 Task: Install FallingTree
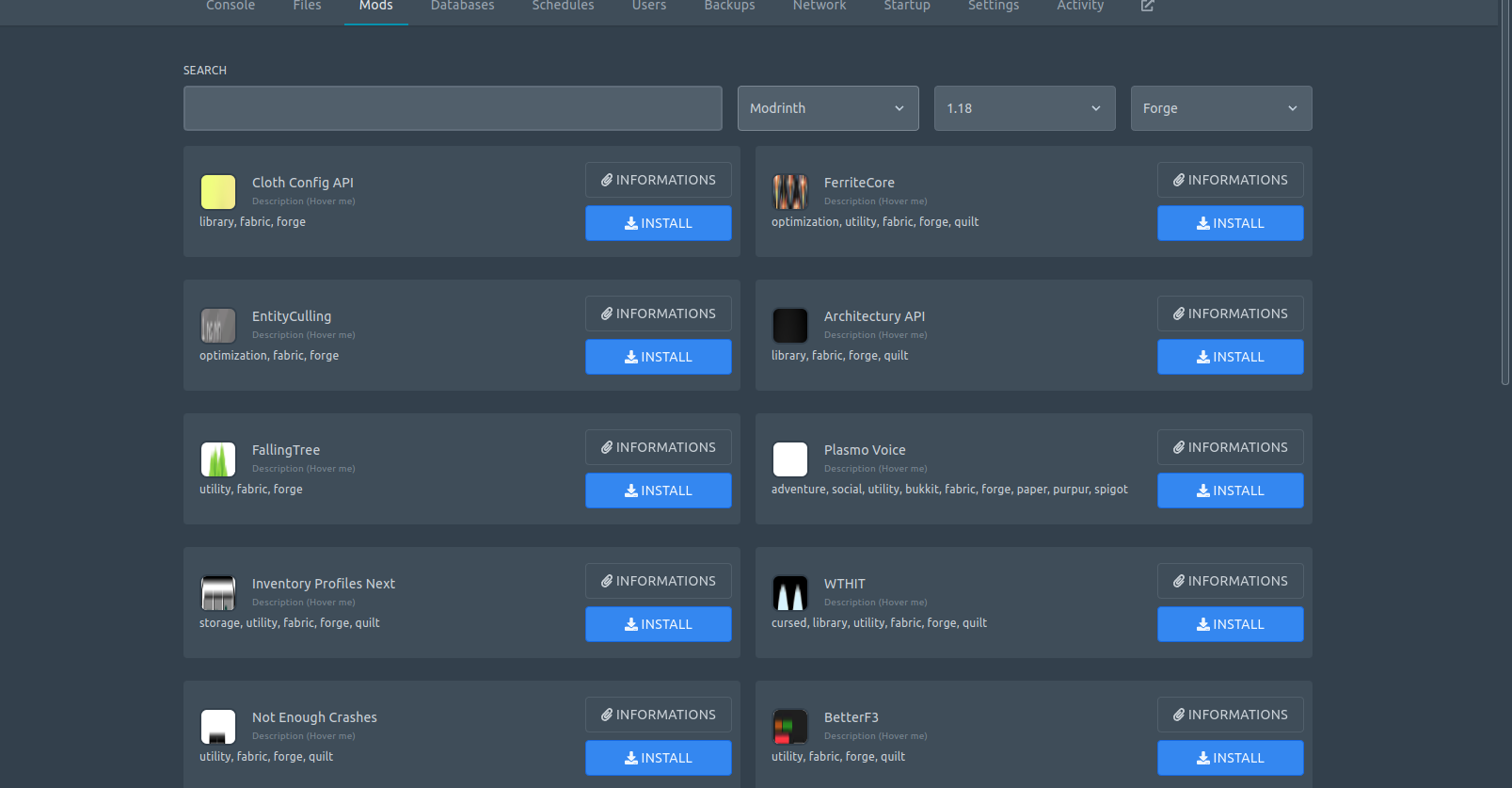[659, 490]
